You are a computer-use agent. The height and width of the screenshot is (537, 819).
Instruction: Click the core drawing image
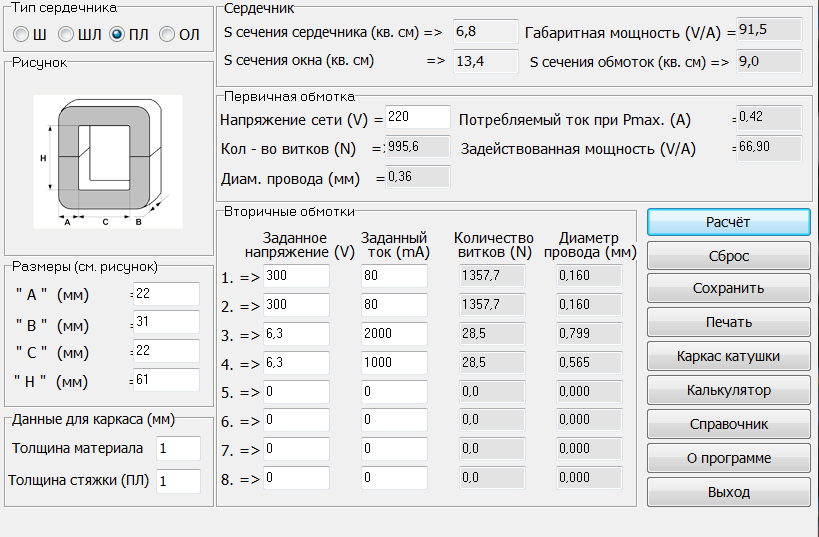point(108,161)
